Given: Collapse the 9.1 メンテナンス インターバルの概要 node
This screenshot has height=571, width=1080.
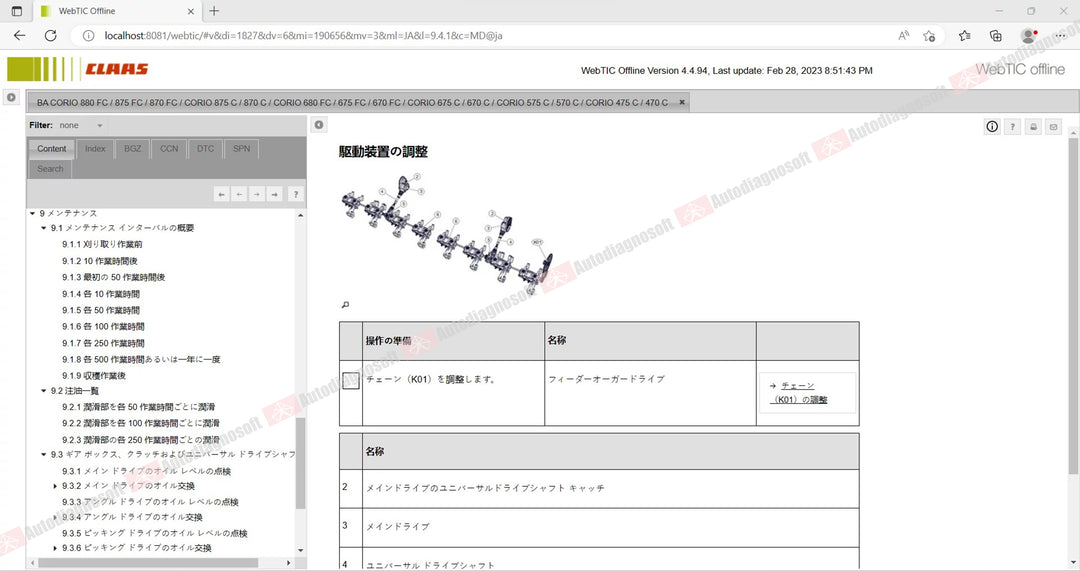Looking at the screenshot, I should click(43, 228).
